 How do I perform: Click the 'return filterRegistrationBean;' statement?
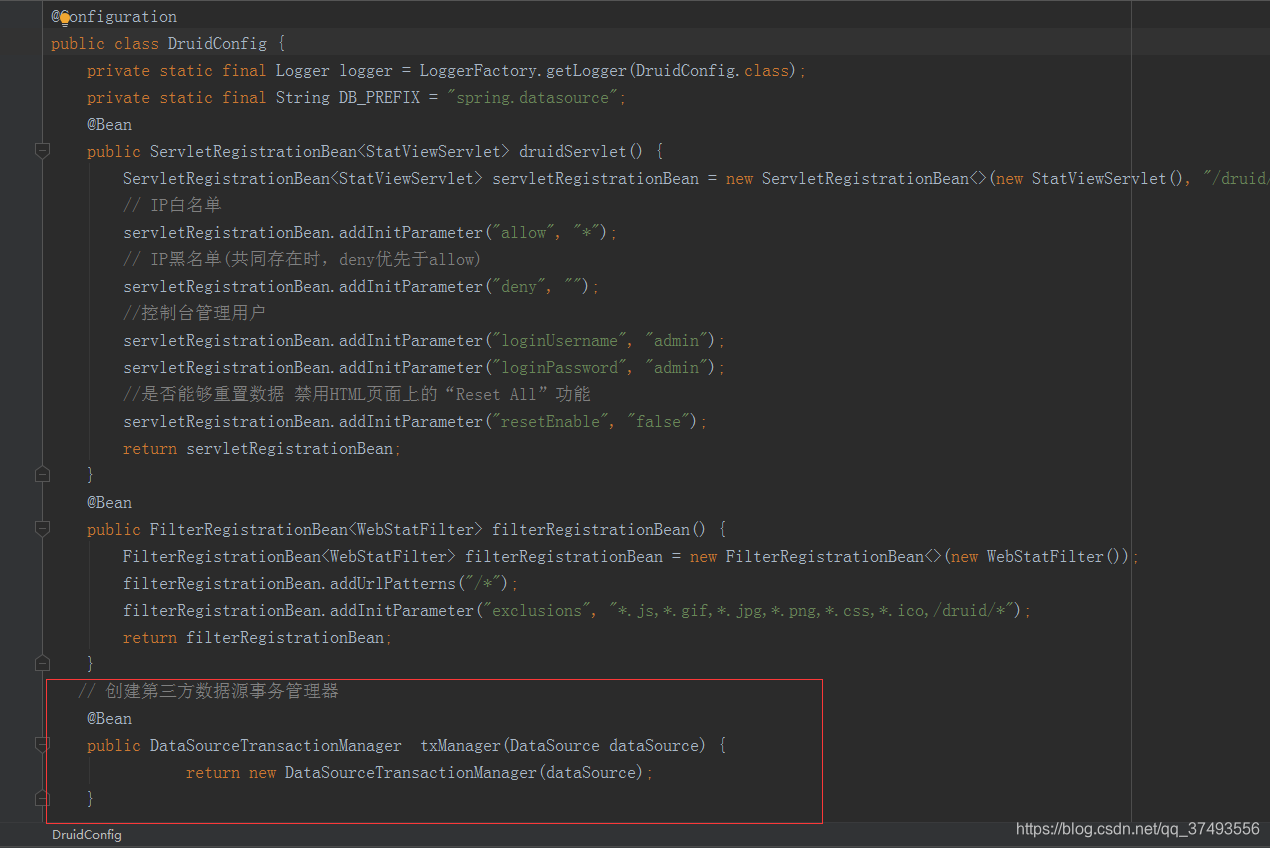pos(258,638)
